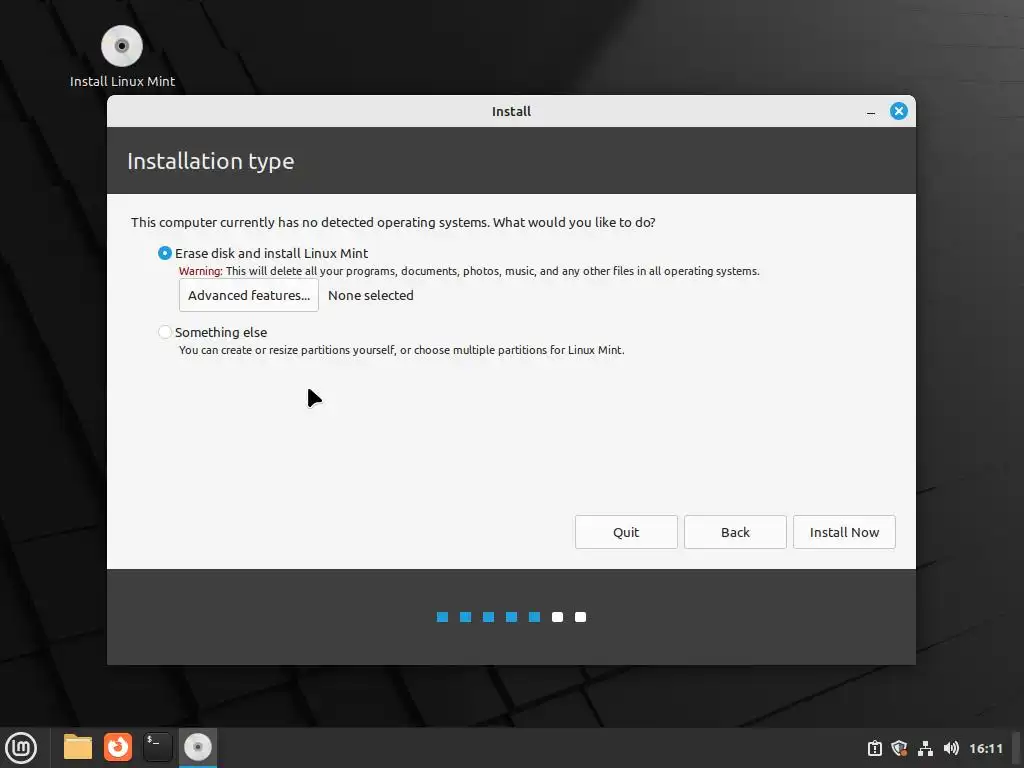Click the red 'Warning:' text
The height and width of the screenshot is (768, 1024).
200,271
